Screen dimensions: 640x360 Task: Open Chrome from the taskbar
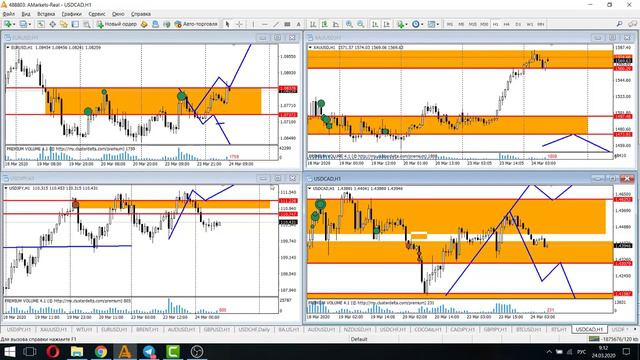(101, 351)
